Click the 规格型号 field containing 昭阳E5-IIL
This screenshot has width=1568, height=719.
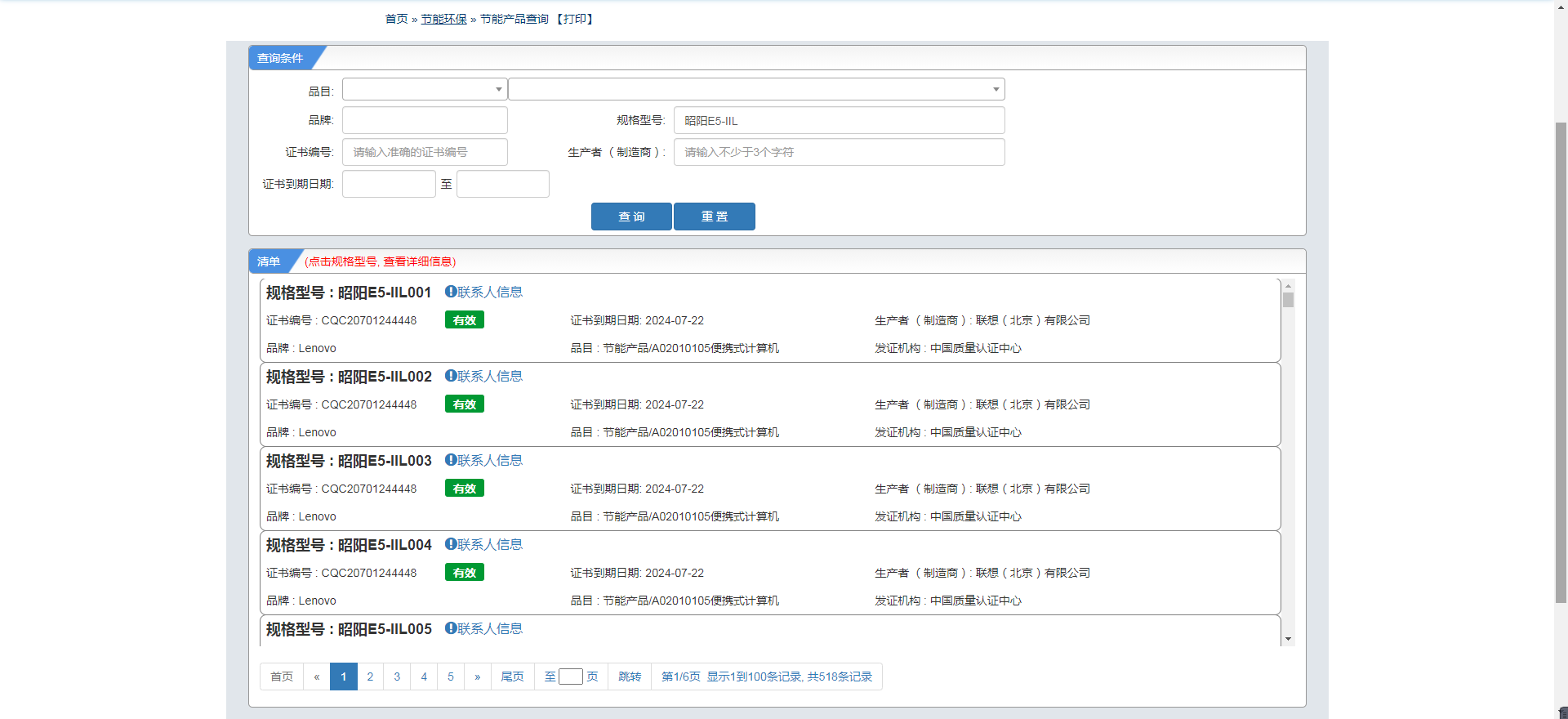click(839, 120)
